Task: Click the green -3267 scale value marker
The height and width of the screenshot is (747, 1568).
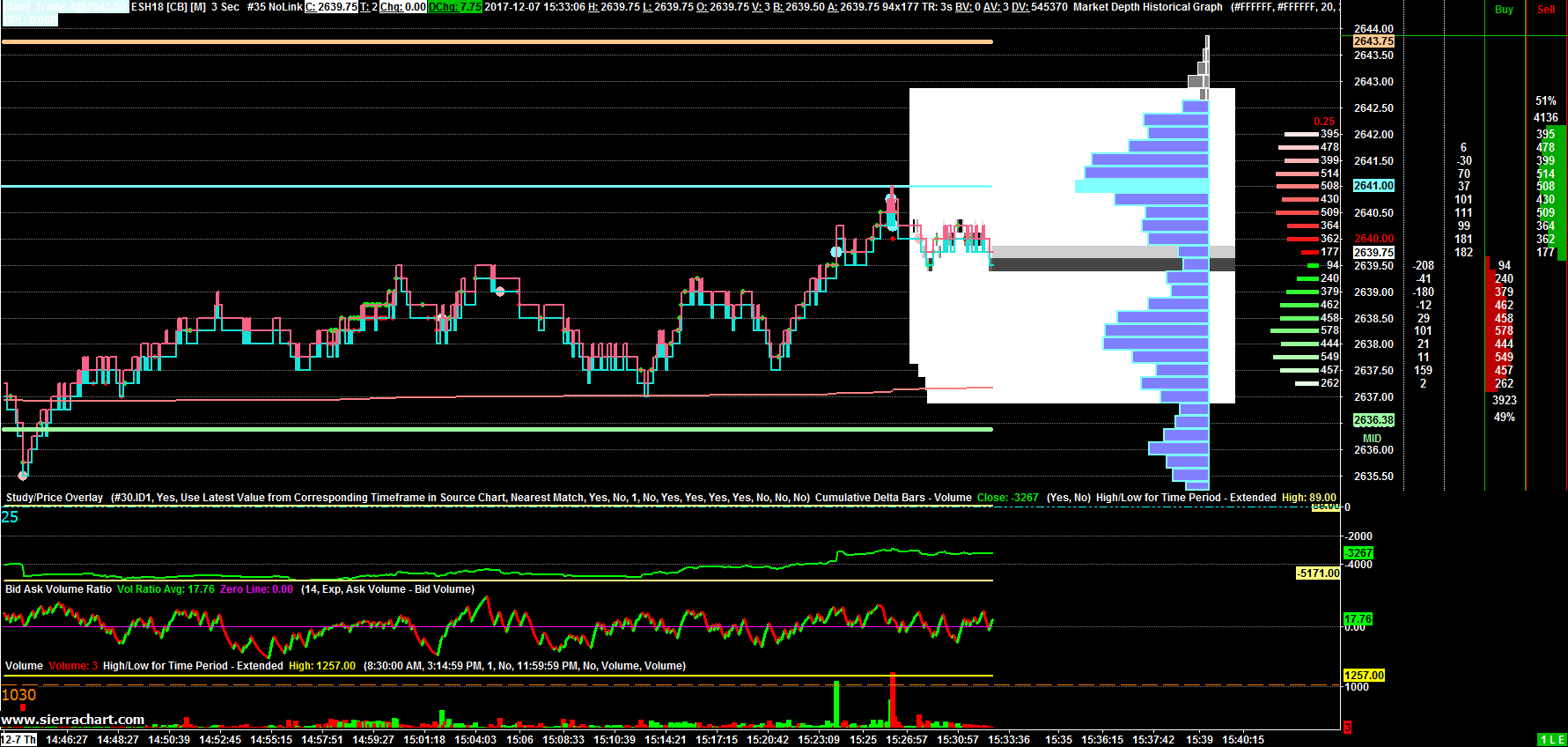Action: (1358, 553)
